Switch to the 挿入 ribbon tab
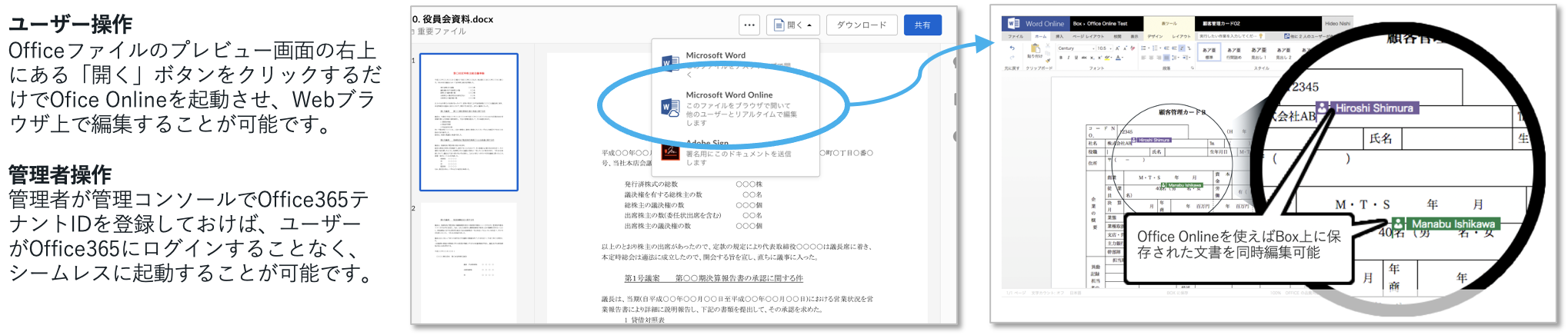The height and width of the screenshot is (335, 1568). [x=1059, y=36]
